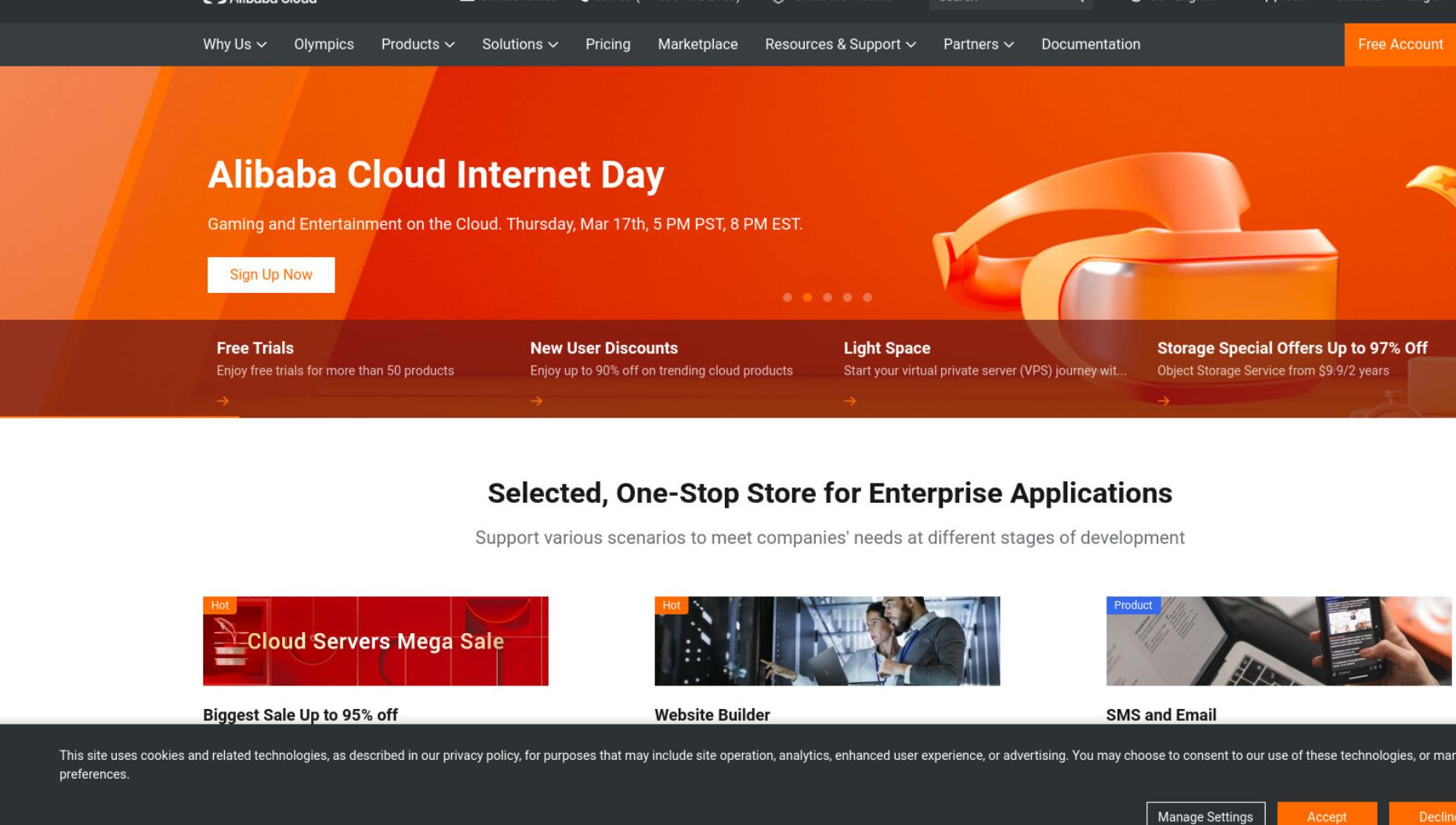Viewport: 1456px width, 825px height.
Task: Expand the Why Us menu
Action: tap(234, 45)
